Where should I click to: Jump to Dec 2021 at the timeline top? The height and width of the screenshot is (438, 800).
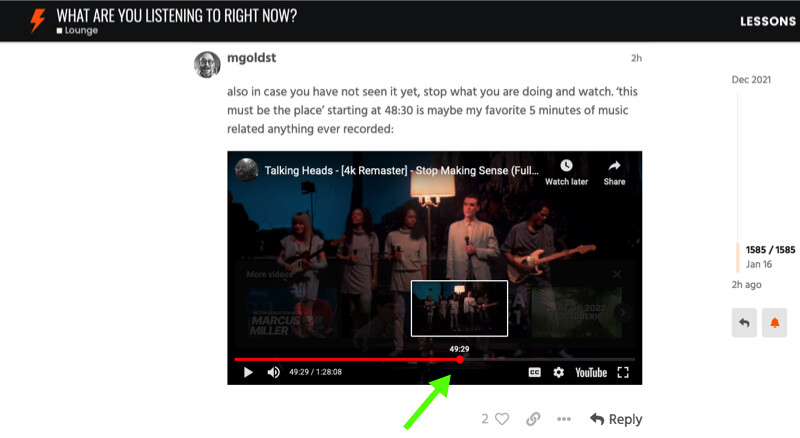pyautogui.click(x=751, y=80)
